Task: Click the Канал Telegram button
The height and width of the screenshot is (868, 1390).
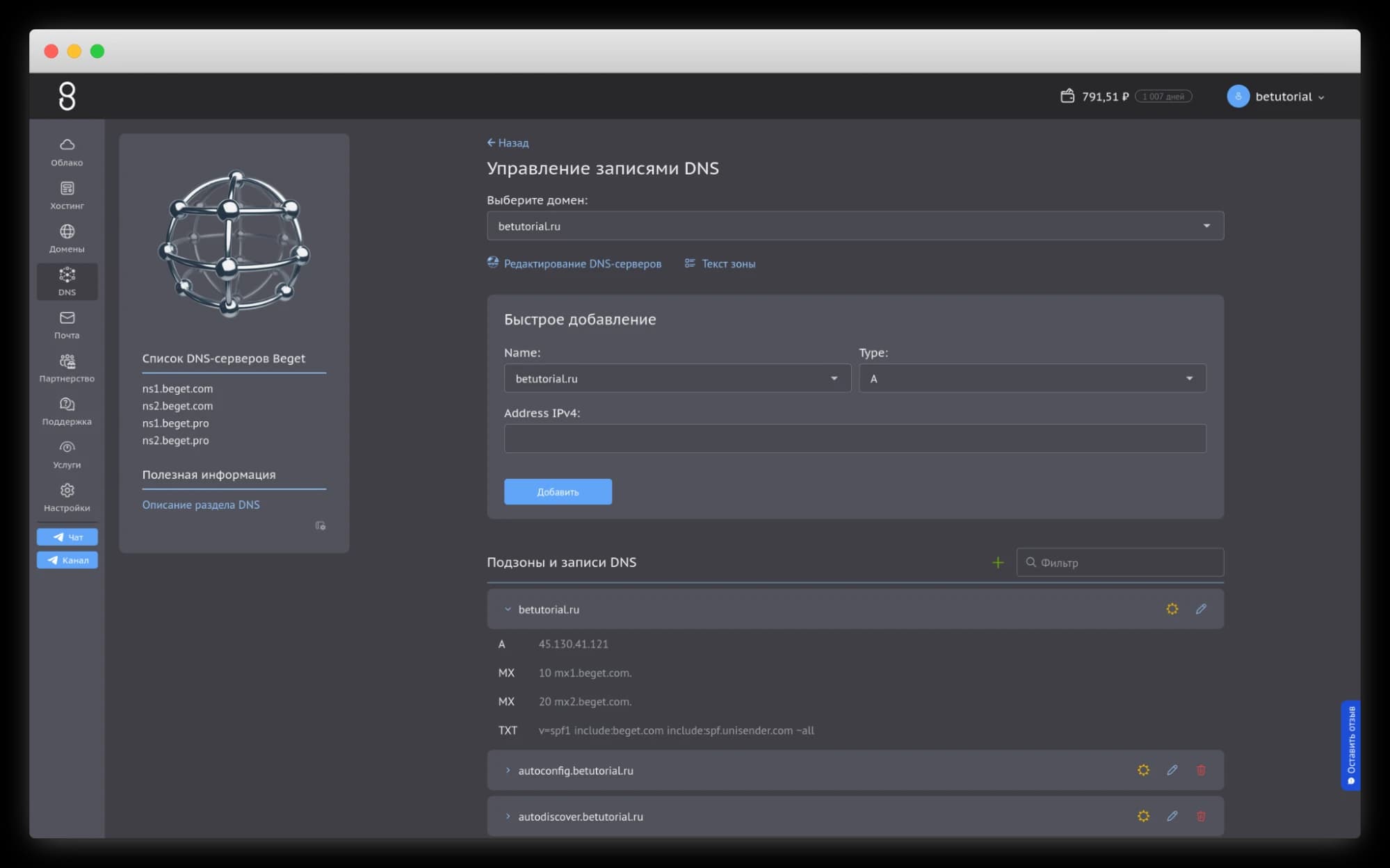Action: coord(67,560)
